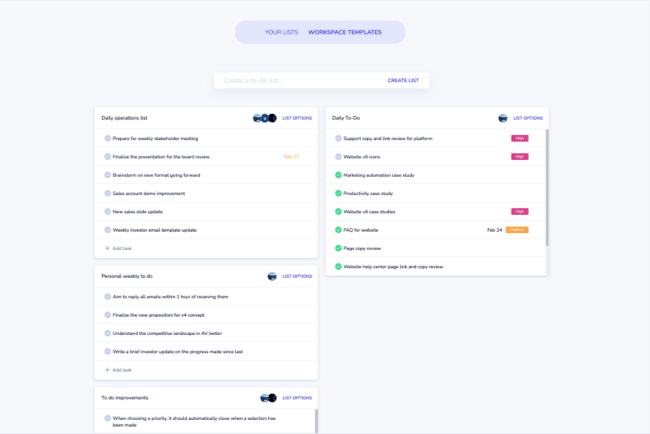
Task: Click the plus icon under Daily operations list
Action: [108, 248]
